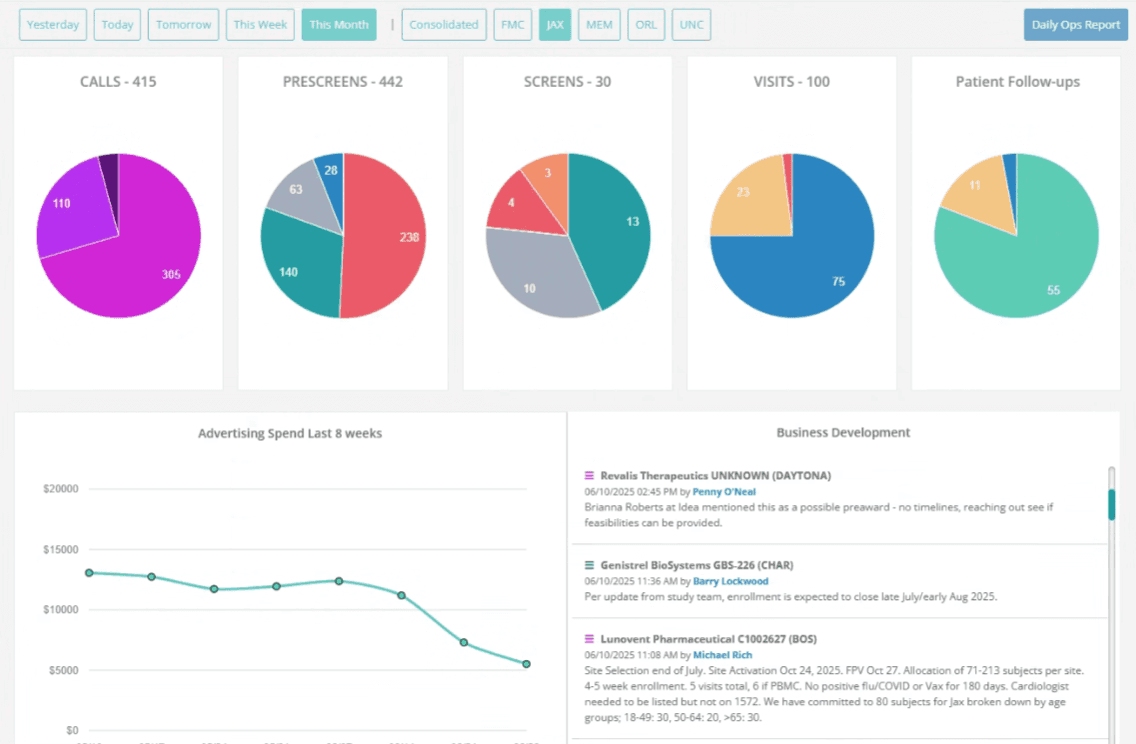Click the 11 slice in Patient Follow-ups pie

980,192
